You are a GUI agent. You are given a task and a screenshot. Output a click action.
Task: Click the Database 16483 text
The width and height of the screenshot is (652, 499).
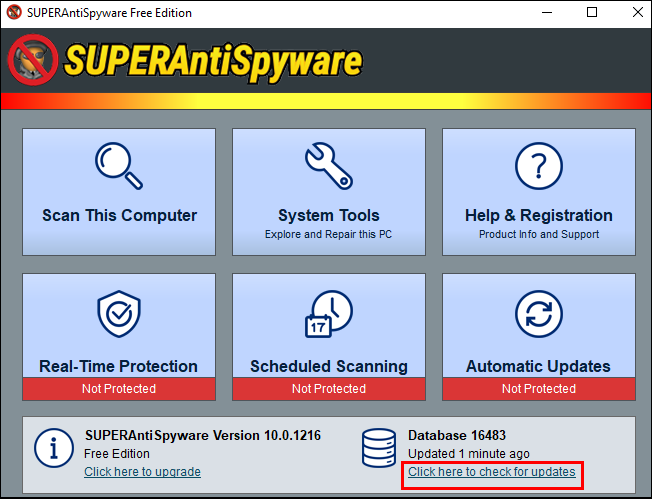(x=457, y=435)
